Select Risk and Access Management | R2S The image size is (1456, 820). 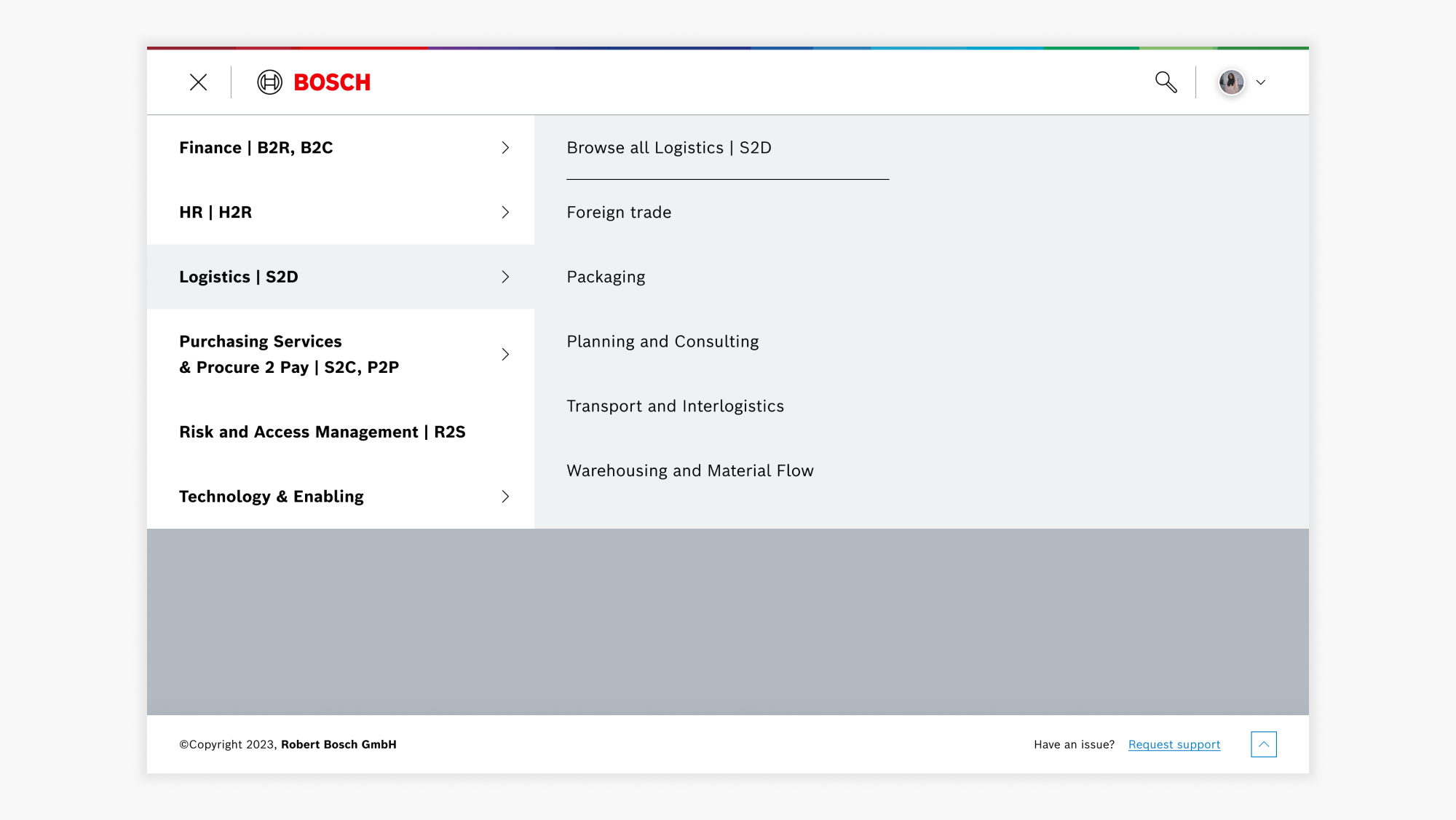322,432
